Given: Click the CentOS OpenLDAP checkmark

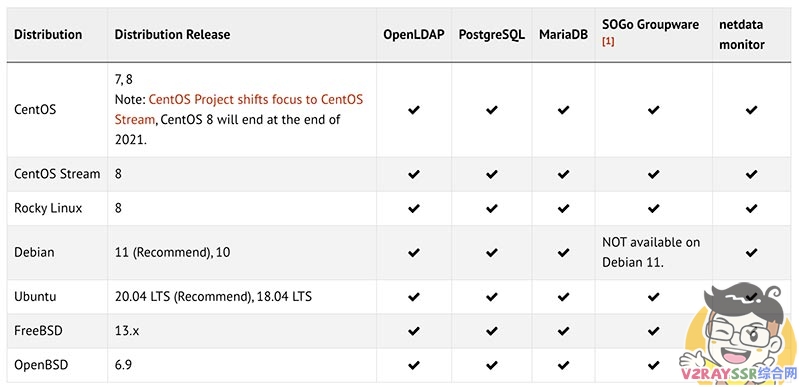Looking at the screenshot, I should pos(414,110).
